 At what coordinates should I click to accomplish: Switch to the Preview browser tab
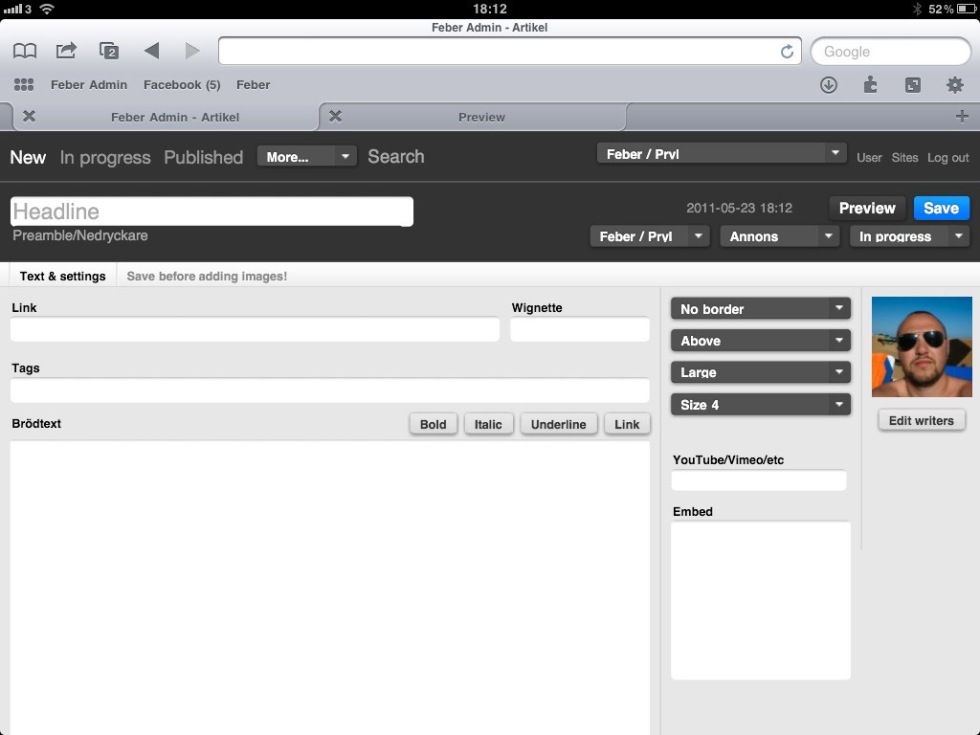click(481, 117)
